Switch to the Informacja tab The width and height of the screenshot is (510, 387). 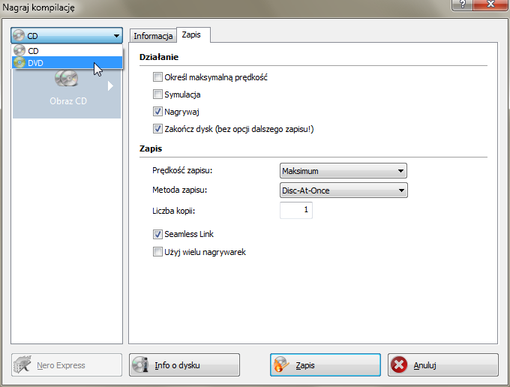153,36
